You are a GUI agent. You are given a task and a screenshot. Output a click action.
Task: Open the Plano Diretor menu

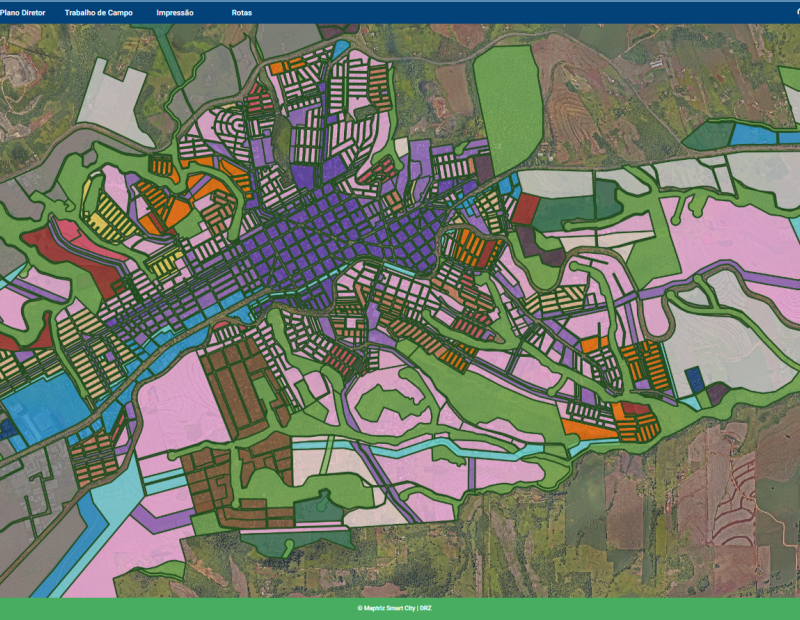coord(22,13)
